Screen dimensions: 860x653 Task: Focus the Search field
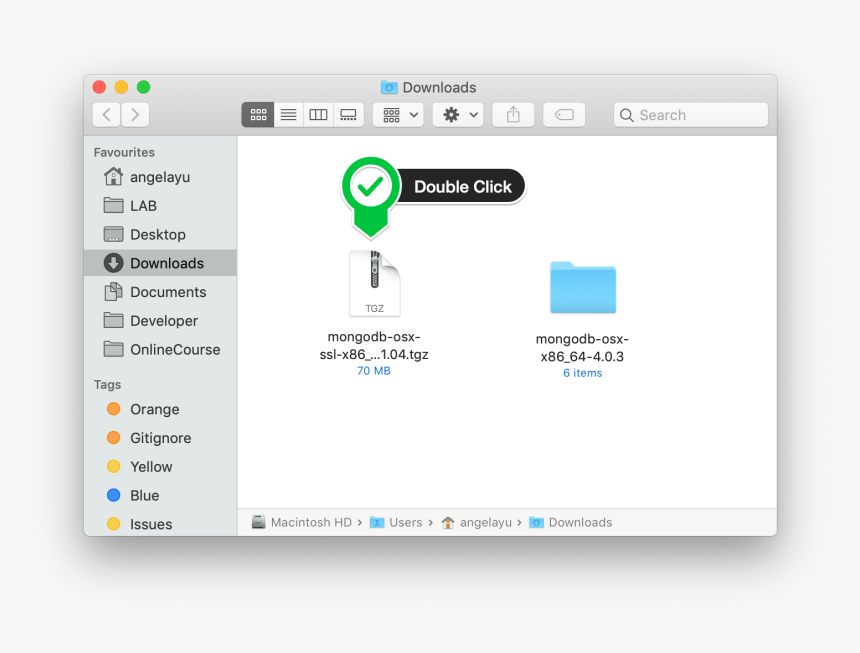[691, 115]
